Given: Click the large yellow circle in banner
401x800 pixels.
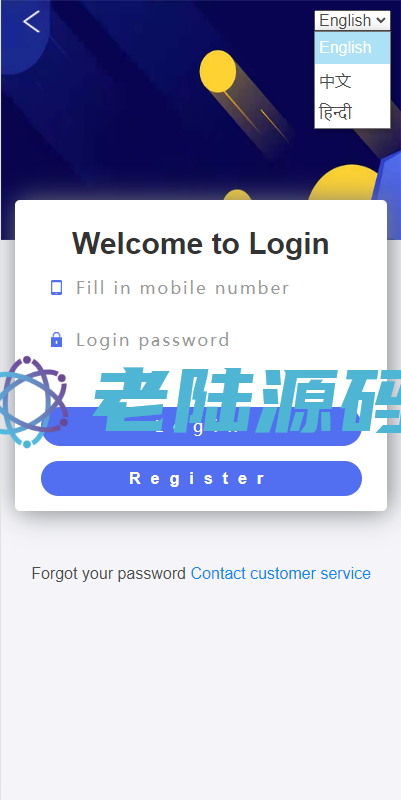Looking at the screenshot, I should pyautogui.click(x=344, y=183).
